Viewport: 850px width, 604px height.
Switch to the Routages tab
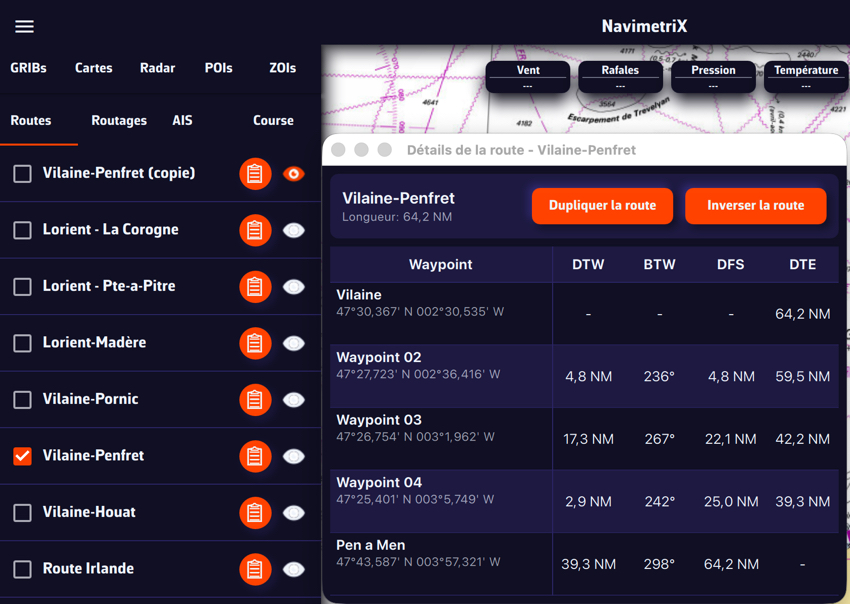coord(119,121)
